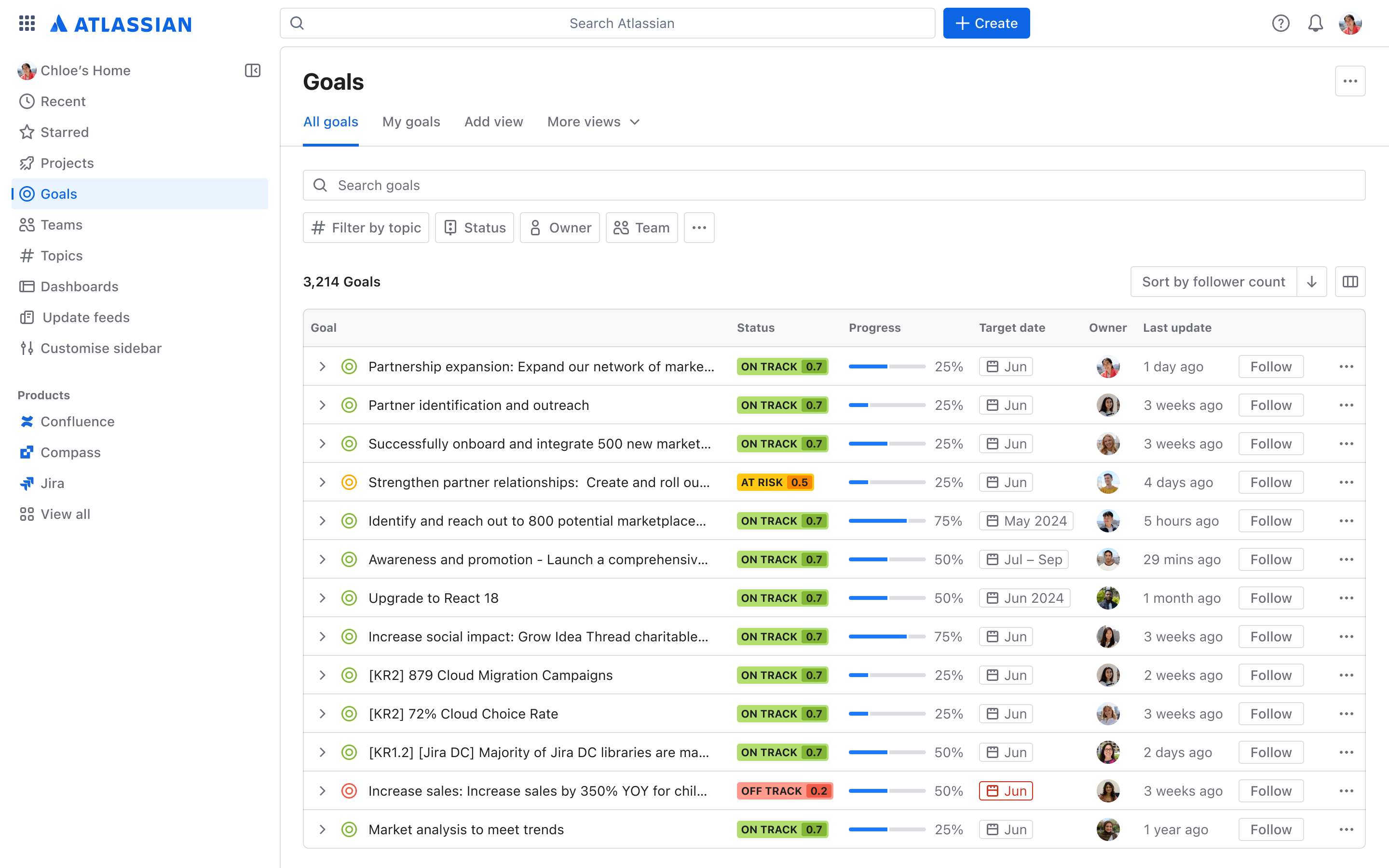Viewport: 1389px width, 868px height.
Task: Open notifications bell
Action: click(x=1316, y=24)
